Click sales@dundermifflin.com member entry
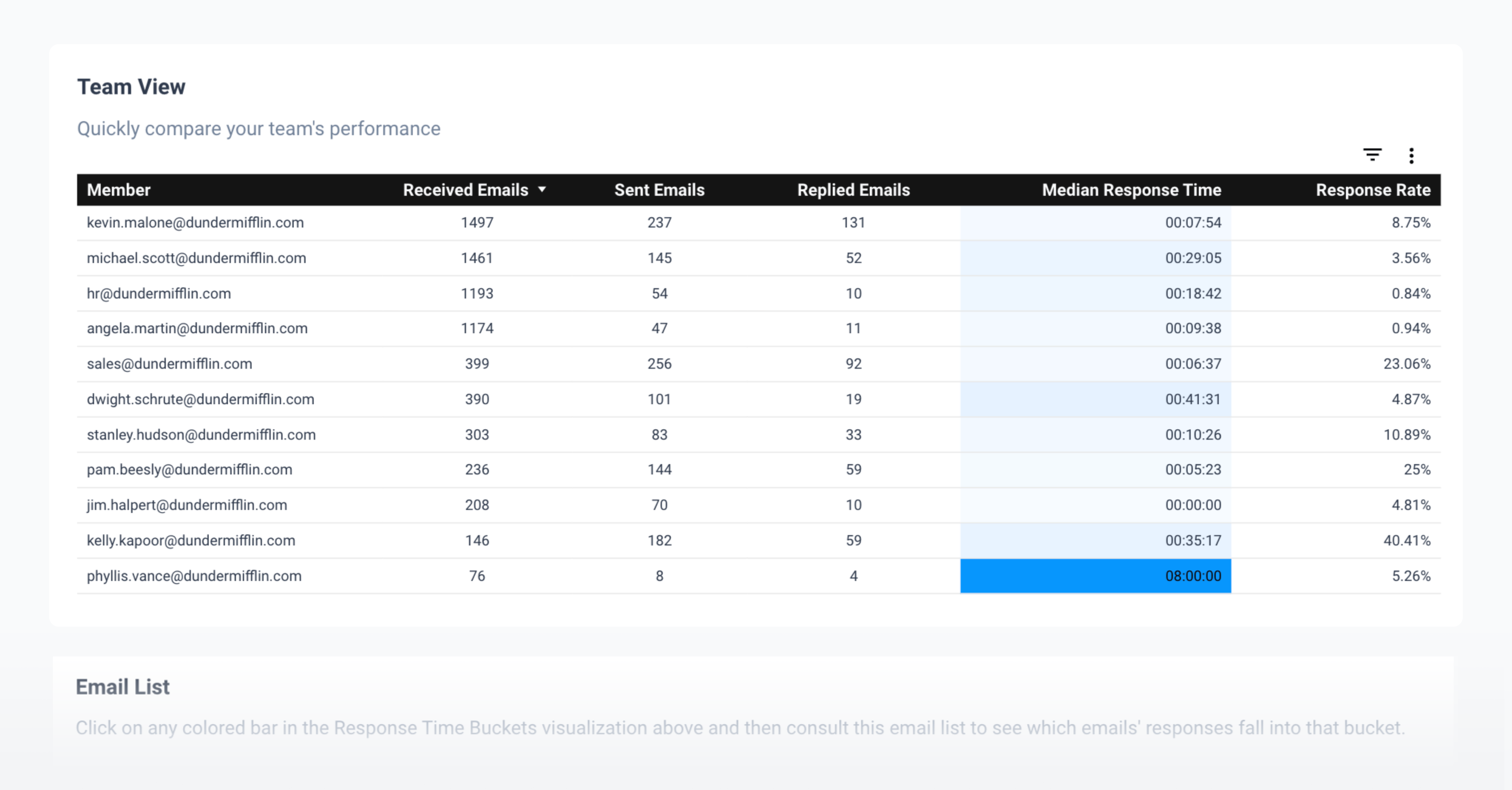The height and width of the screenshot is (790, 1512). coord(170,364)
